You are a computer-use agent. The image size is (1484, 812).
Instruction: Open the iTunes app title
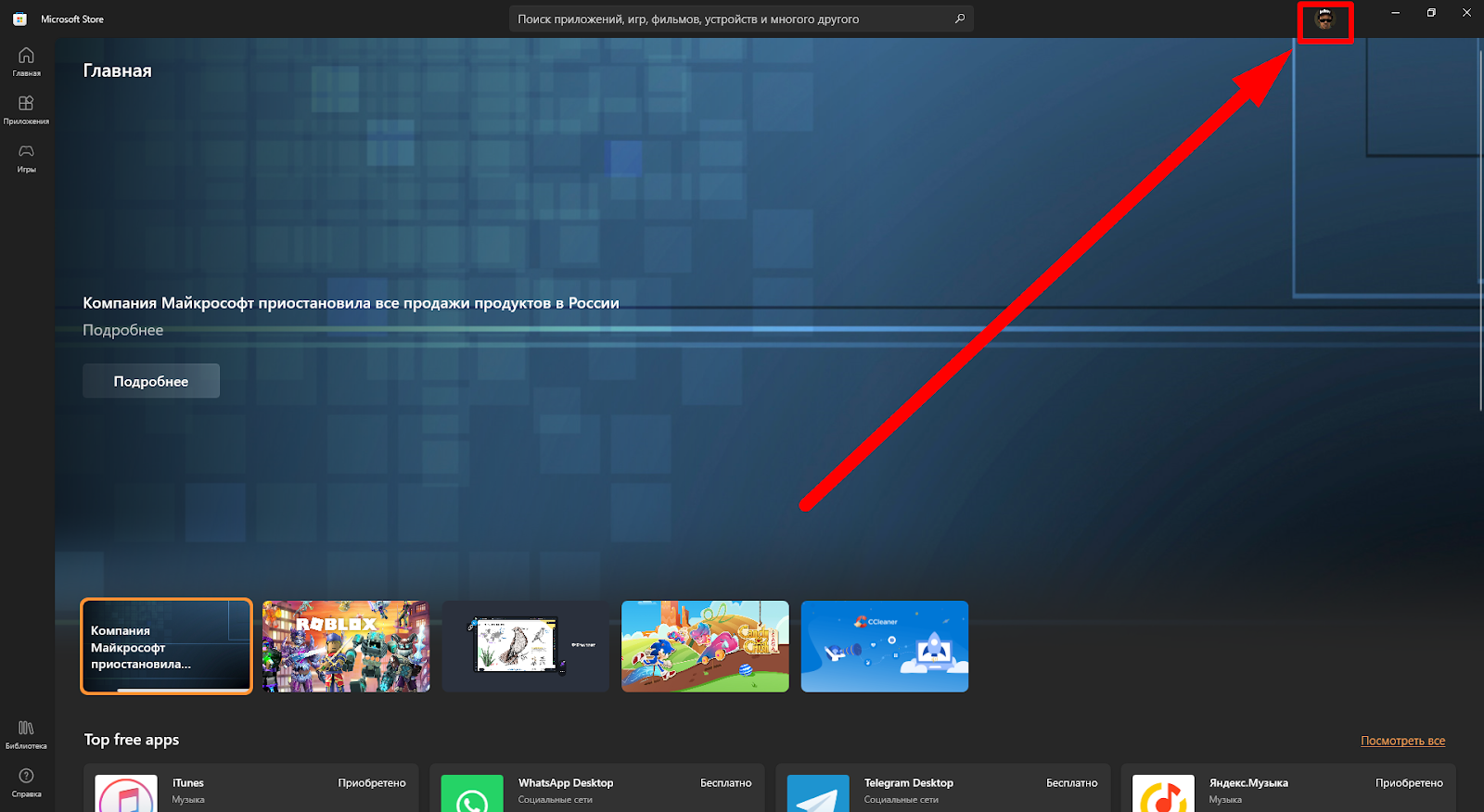click(188, 783)
